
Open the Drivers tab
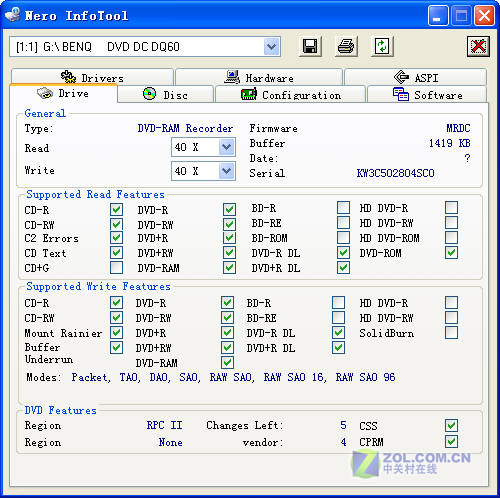coord(92,77)
